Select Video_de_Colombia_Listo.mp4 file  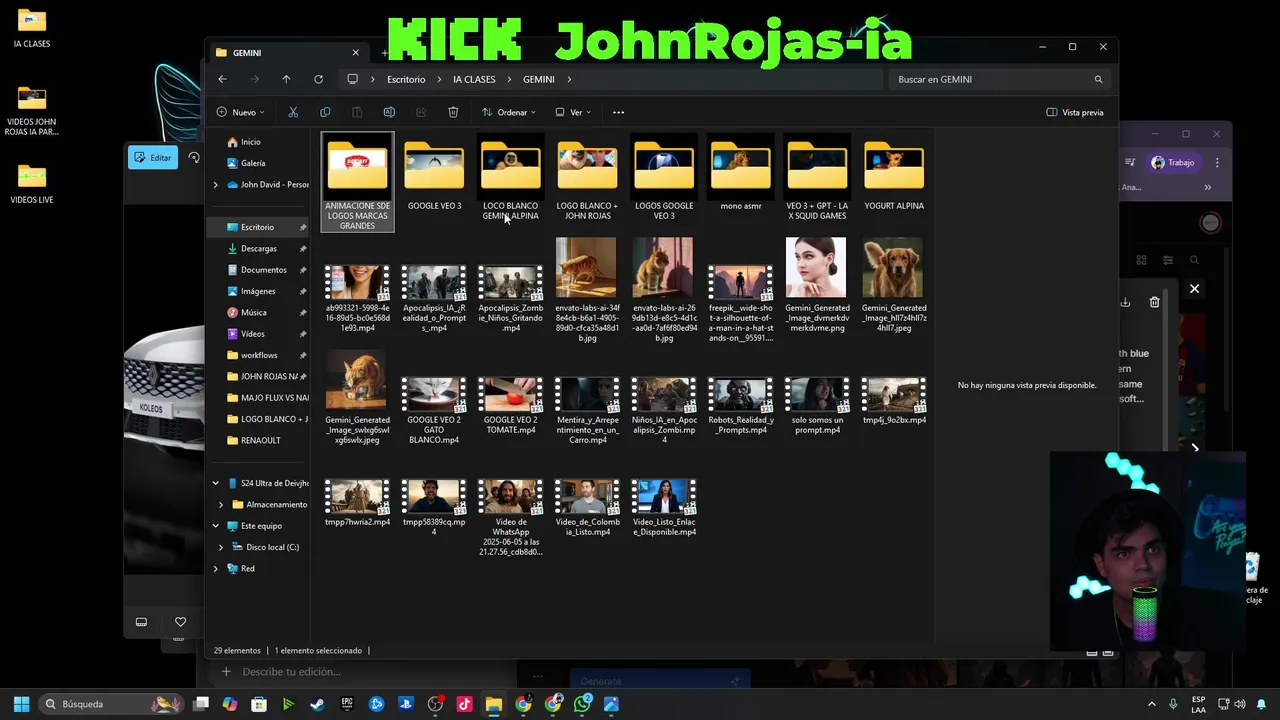(587, 508)
